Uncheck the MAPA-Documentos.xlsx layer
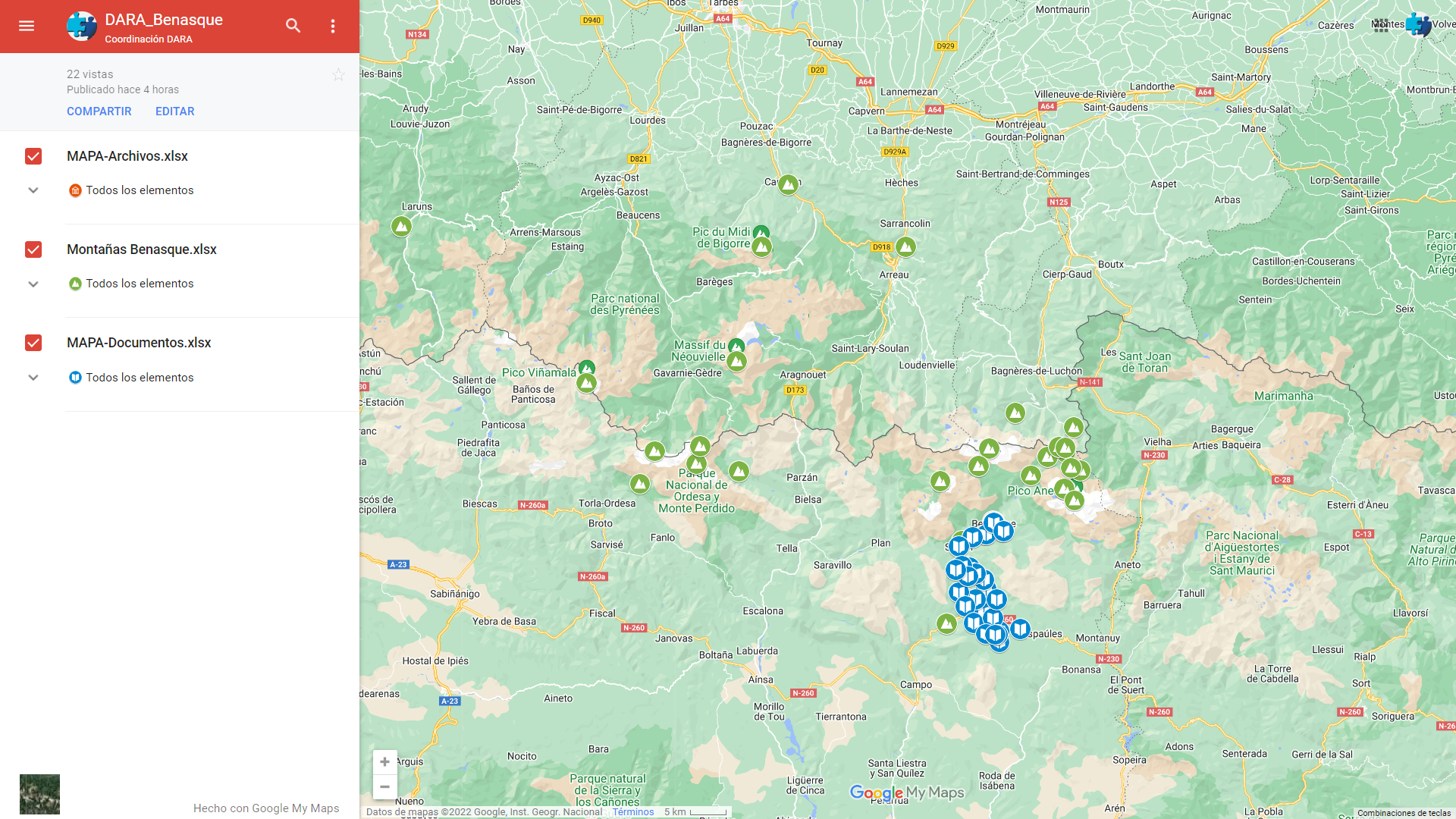The width and height of the screenshot is (1456, 819). point(33,343)
